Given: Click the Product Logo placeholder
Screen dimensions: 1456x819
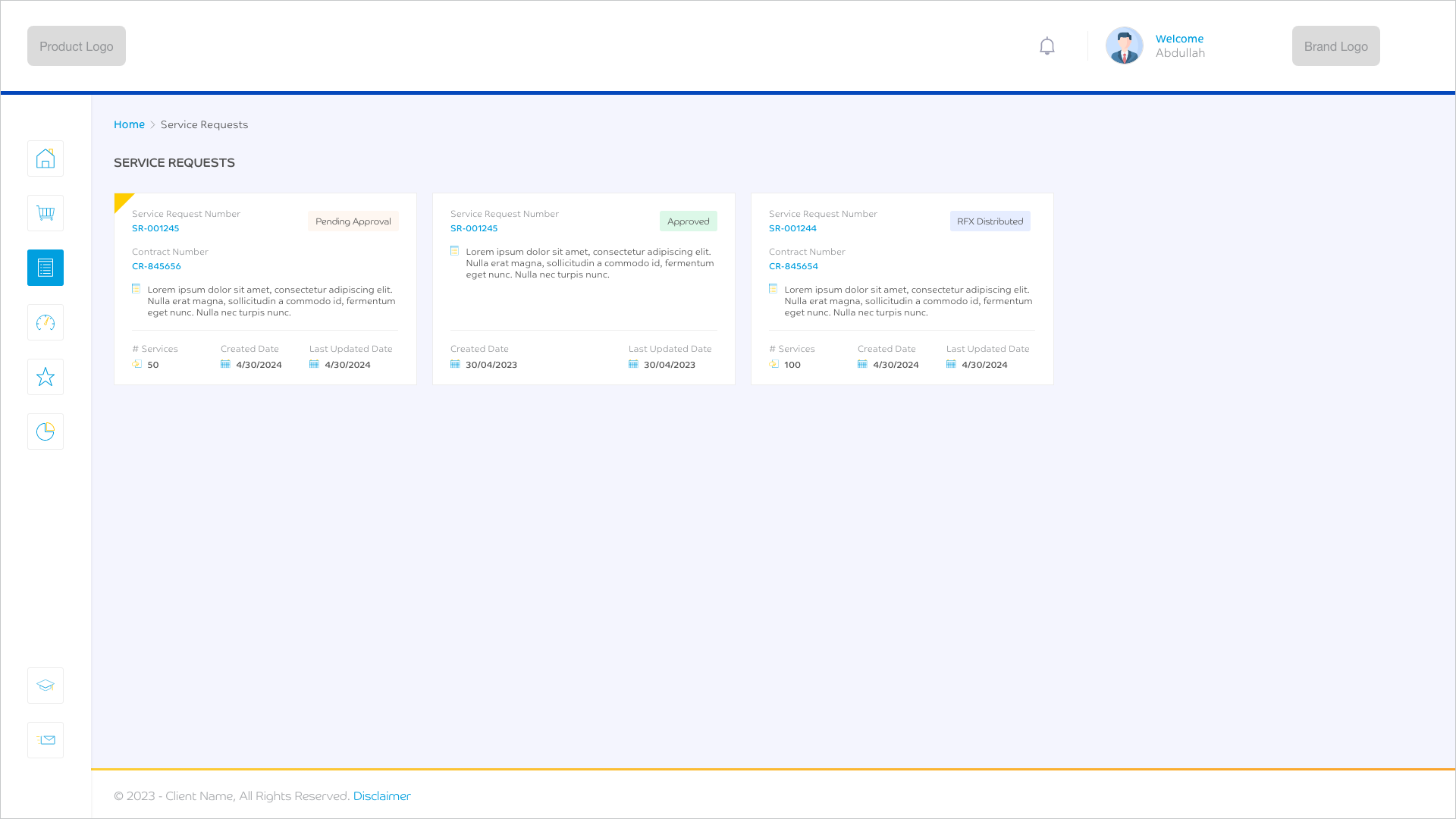Looking at the screenshot, I should [77, 46].
